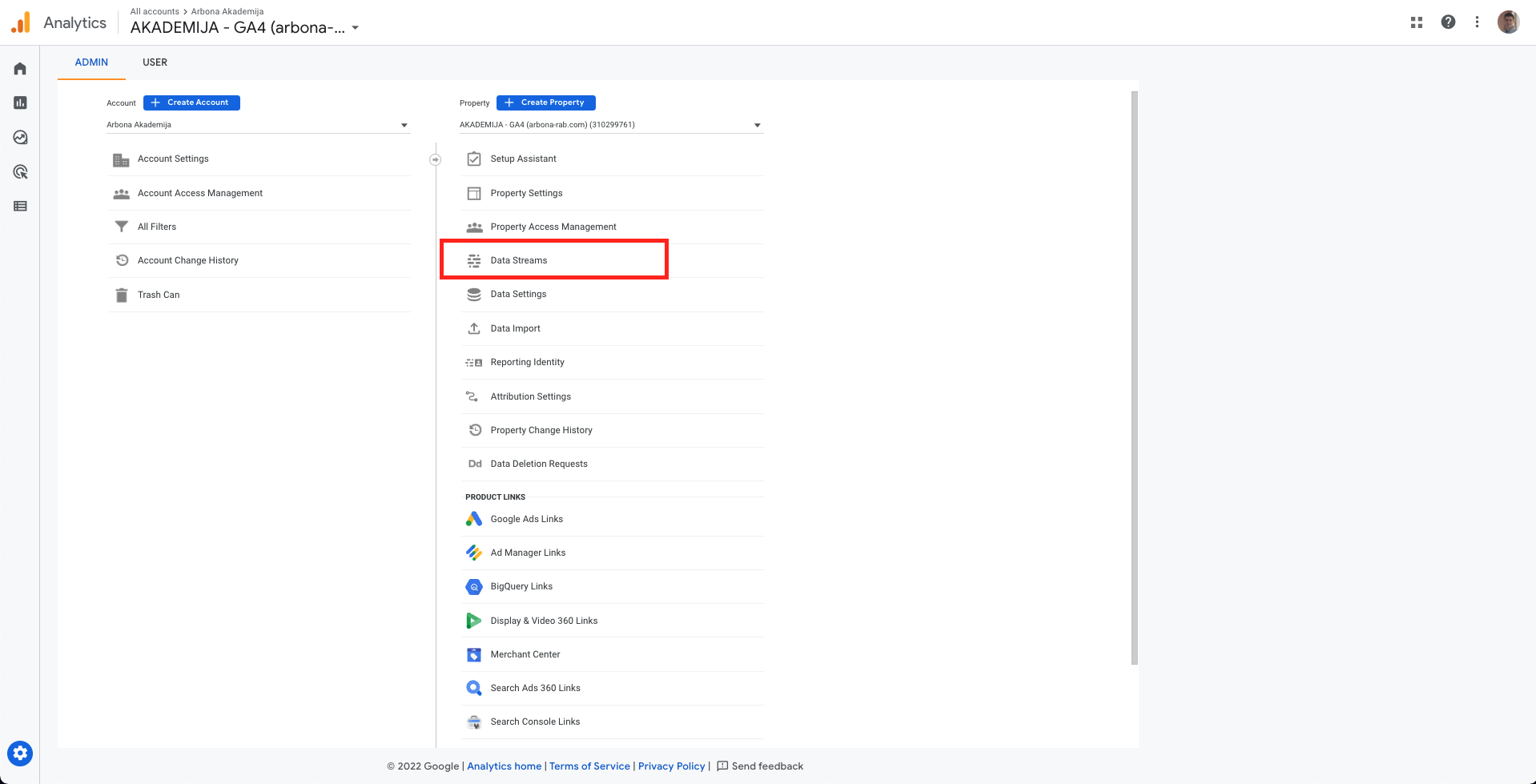Click the BigQuery Links hexagon icon
1536x784 pixels.
coord(474,586)
